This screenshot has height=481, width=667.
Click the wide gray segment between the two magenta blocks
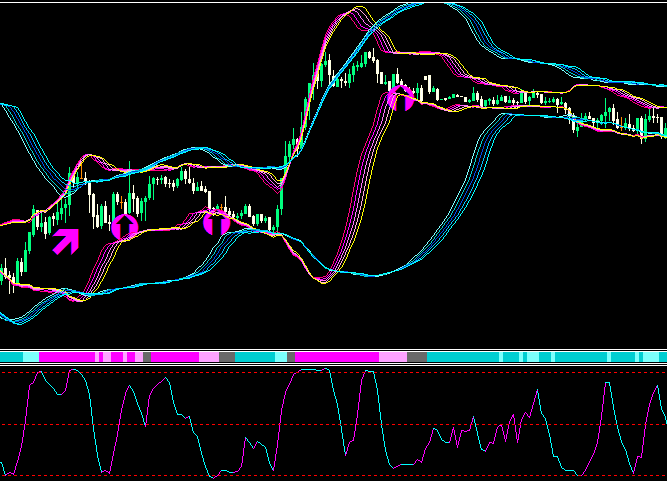[x=227, y=356]
